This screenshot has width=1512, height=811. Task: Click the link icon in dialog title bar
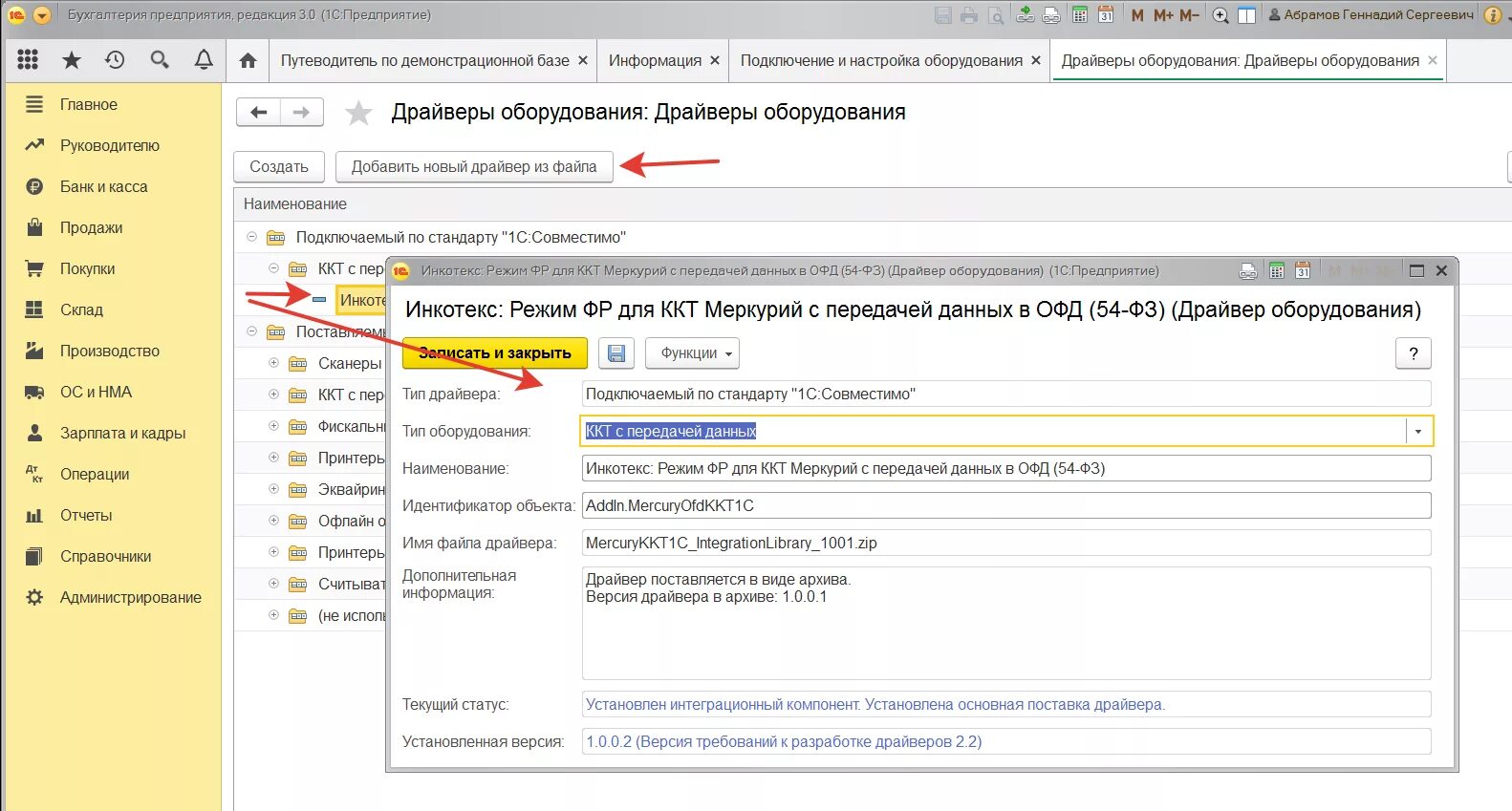[x=1248, y=271]
